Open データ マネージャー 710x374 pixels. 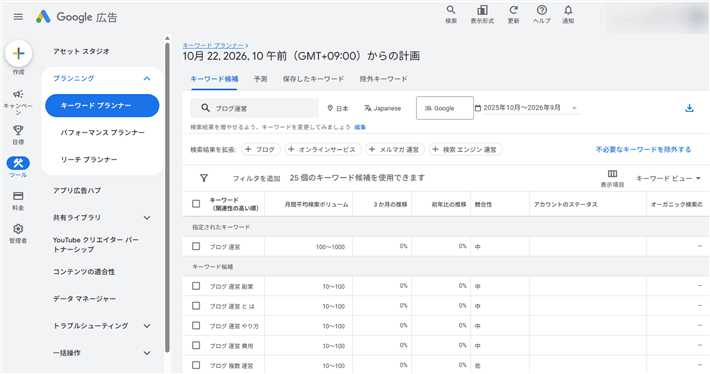point(84,299)
